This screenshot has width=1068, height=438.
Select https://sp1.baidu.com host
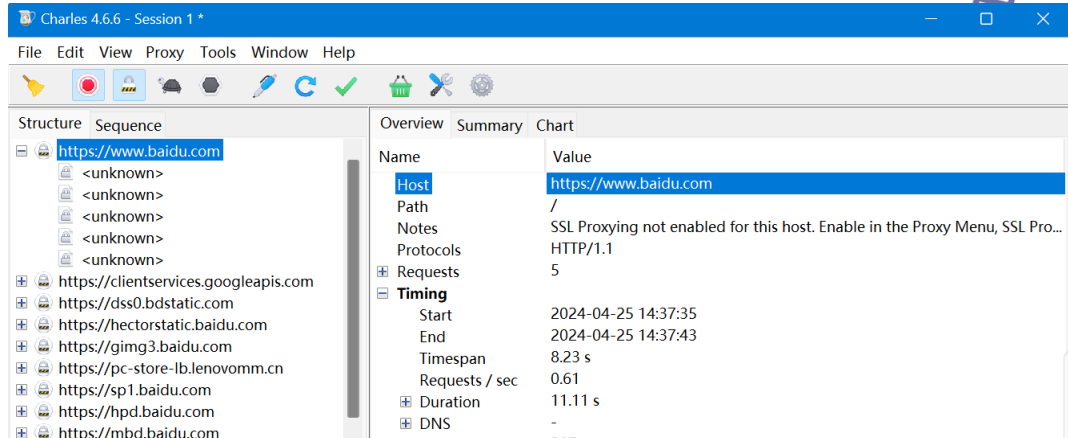135,390
